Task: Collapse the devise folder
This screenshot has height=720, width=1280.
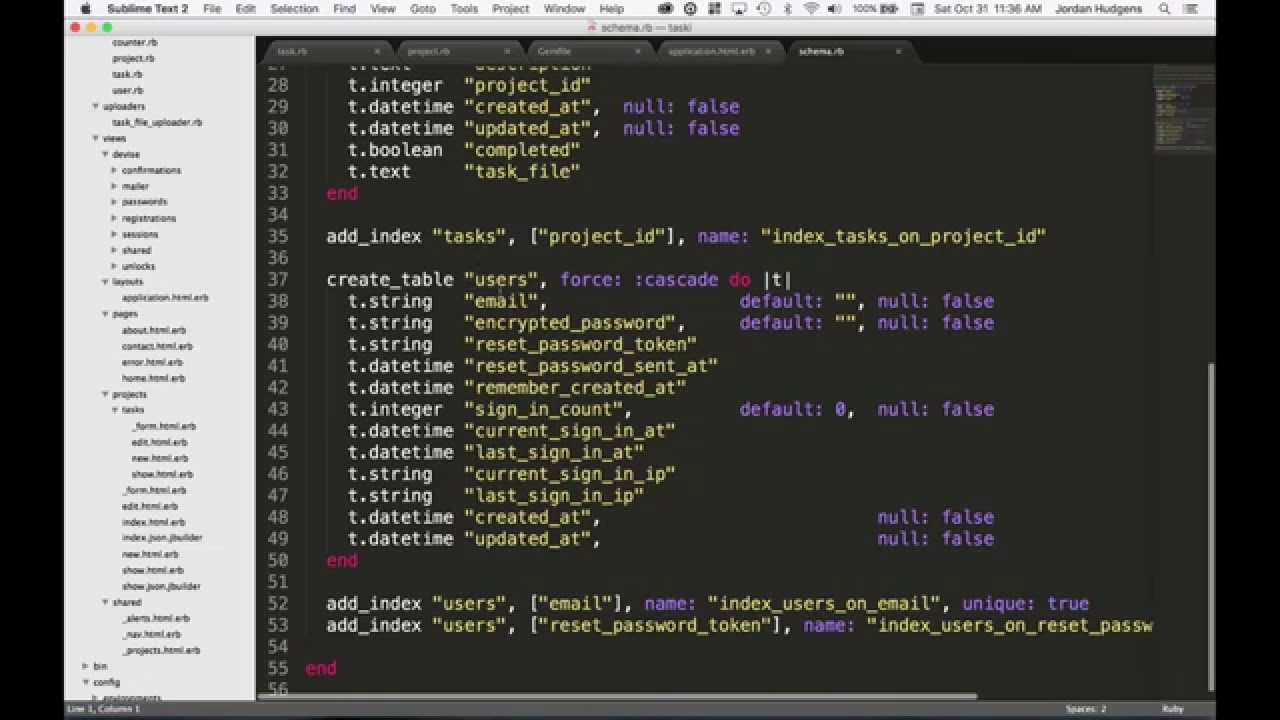Action: 105,154
